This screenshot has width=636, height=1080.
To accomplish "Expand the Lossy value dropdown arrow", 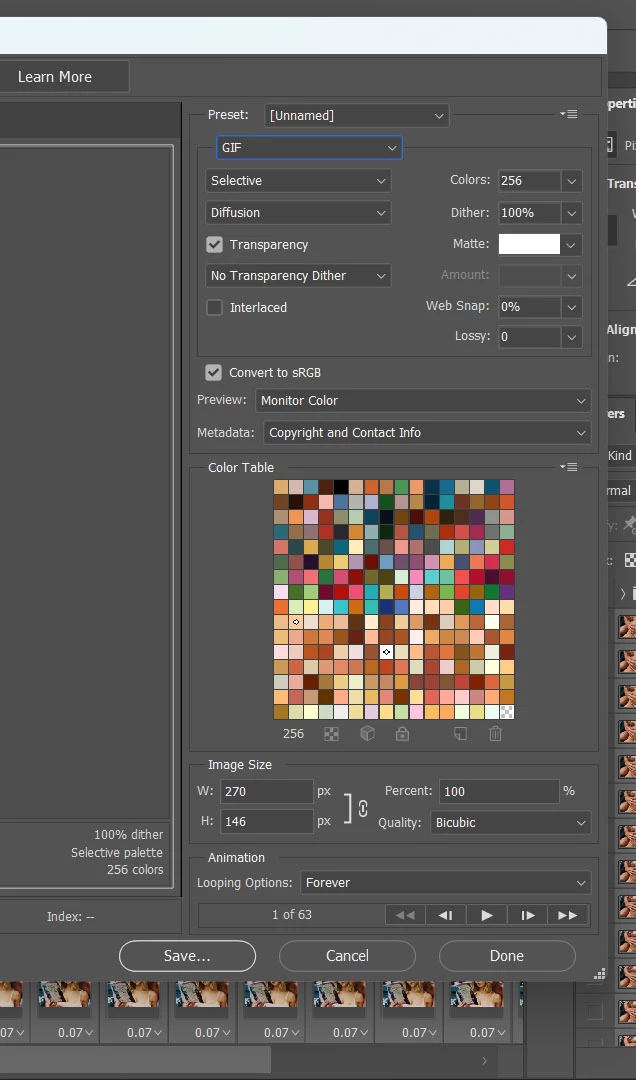I will [x=571, y=338].
